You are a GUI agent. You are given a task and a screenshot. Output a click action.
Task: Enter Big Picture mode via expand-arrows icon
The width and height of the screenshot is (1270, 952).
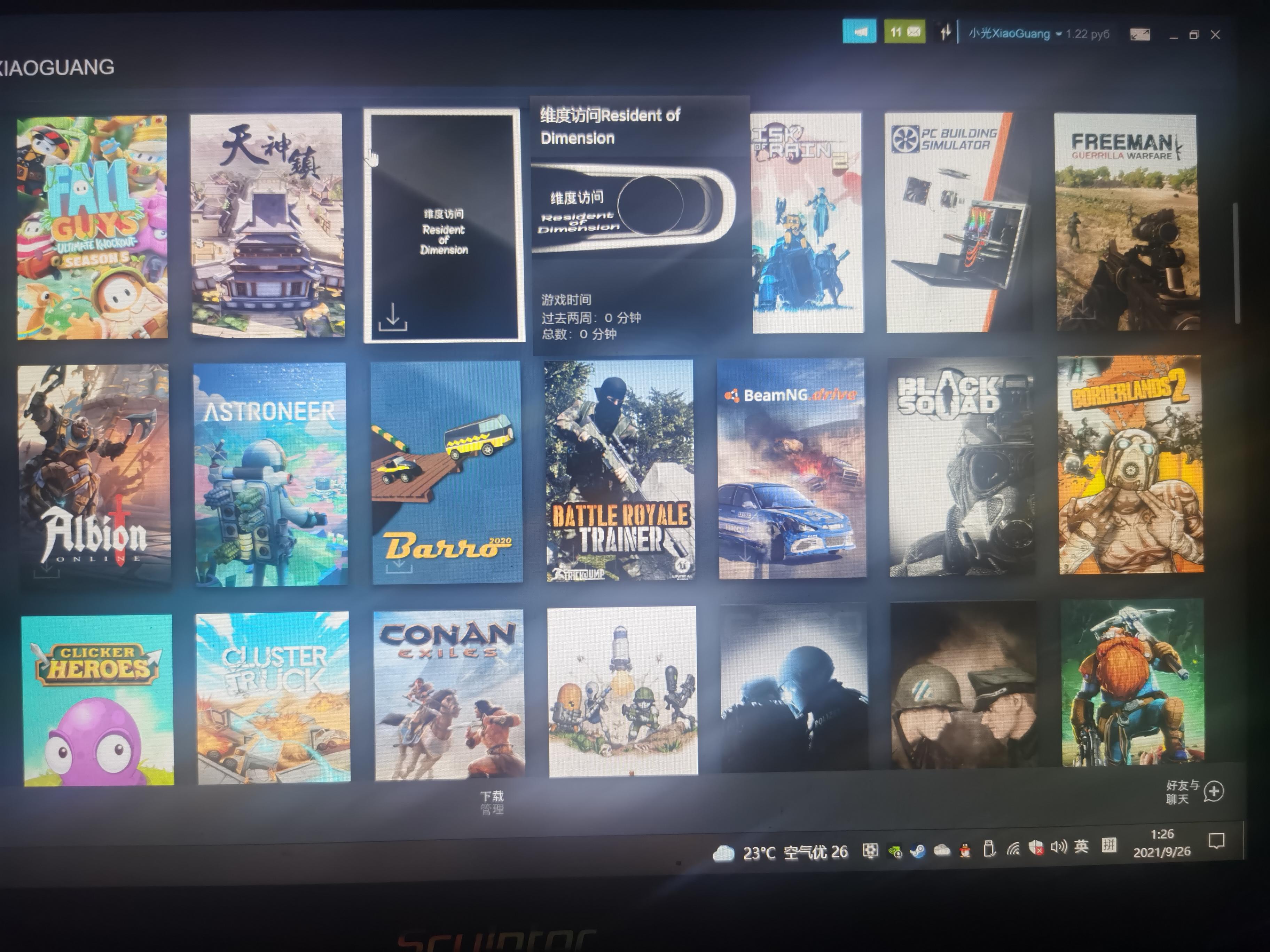[x=1140, y=34]
